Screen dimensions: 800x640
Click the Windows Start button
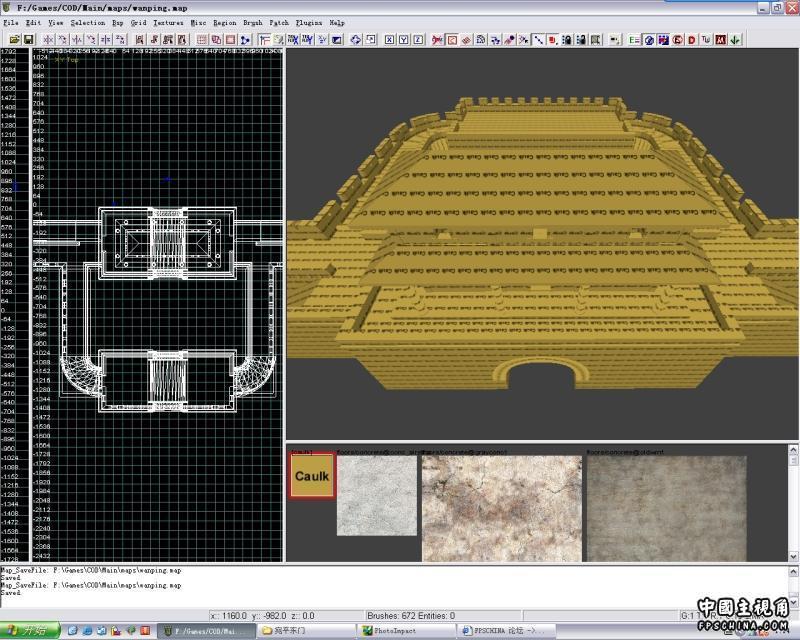click(x=30, y=631)
